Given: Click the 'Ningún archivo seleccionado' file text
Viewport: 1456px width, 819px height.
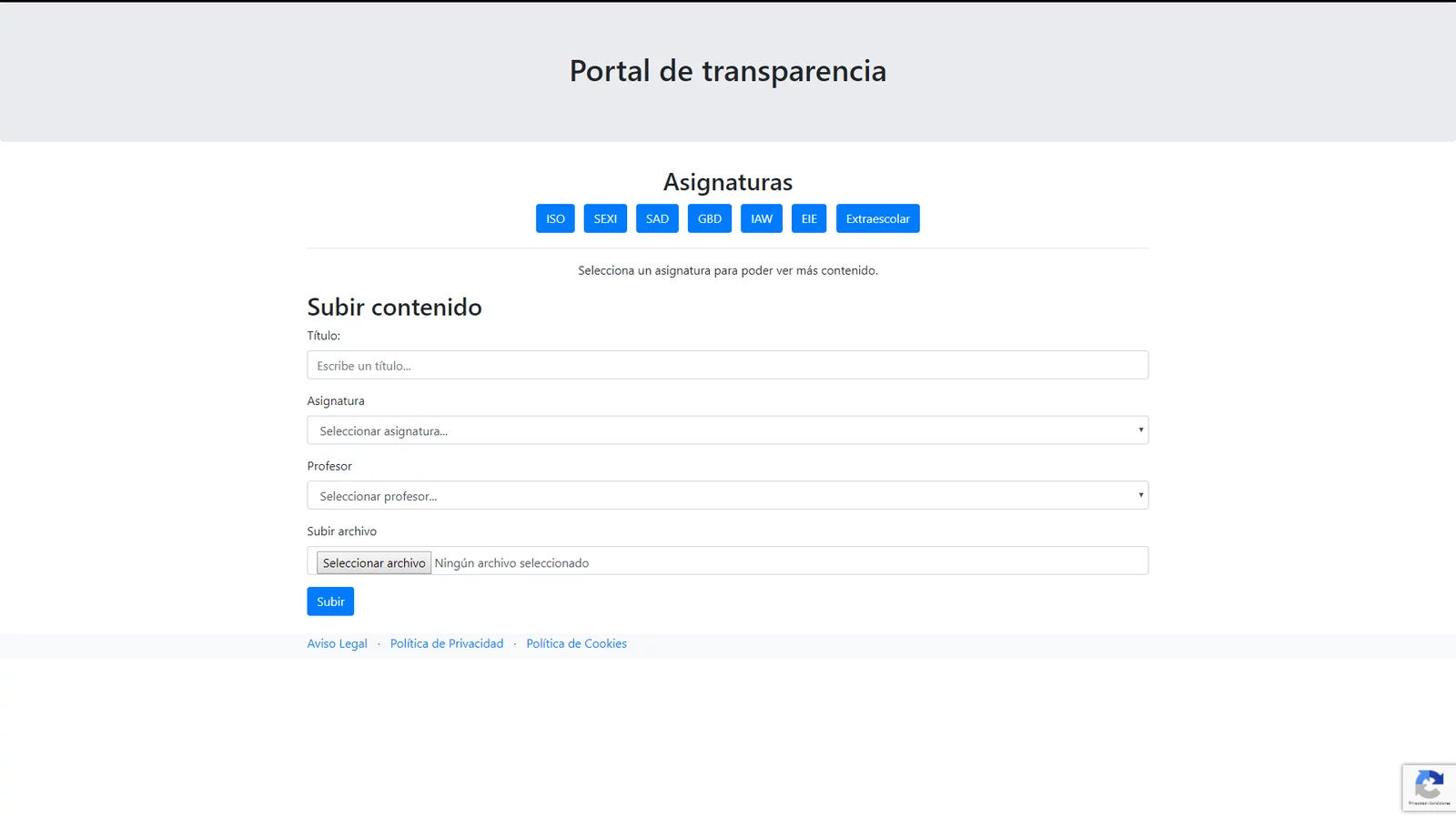Looking at the screenshot, I should (x=511, y=563).
